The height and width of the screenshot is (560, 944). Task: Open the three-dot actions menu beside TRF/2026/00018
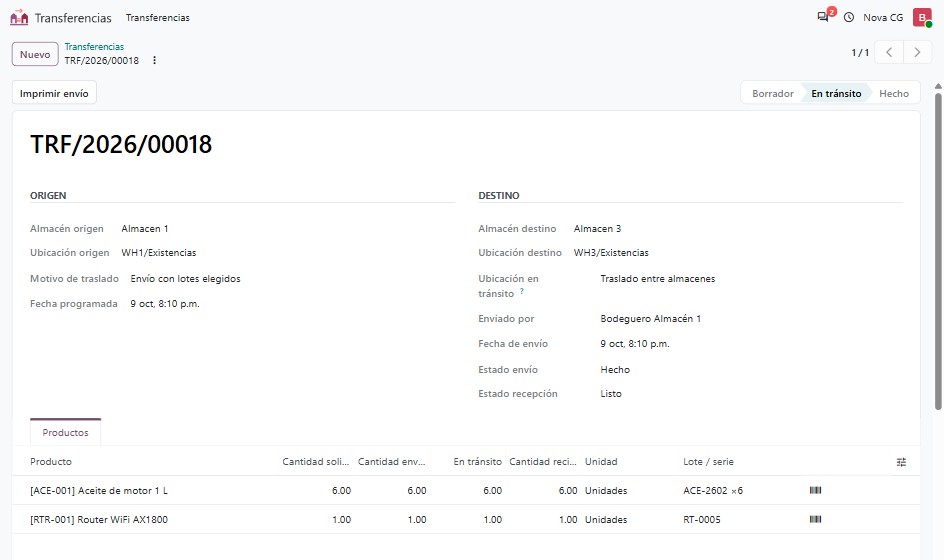pyautogui.click(x=155, y=60)
